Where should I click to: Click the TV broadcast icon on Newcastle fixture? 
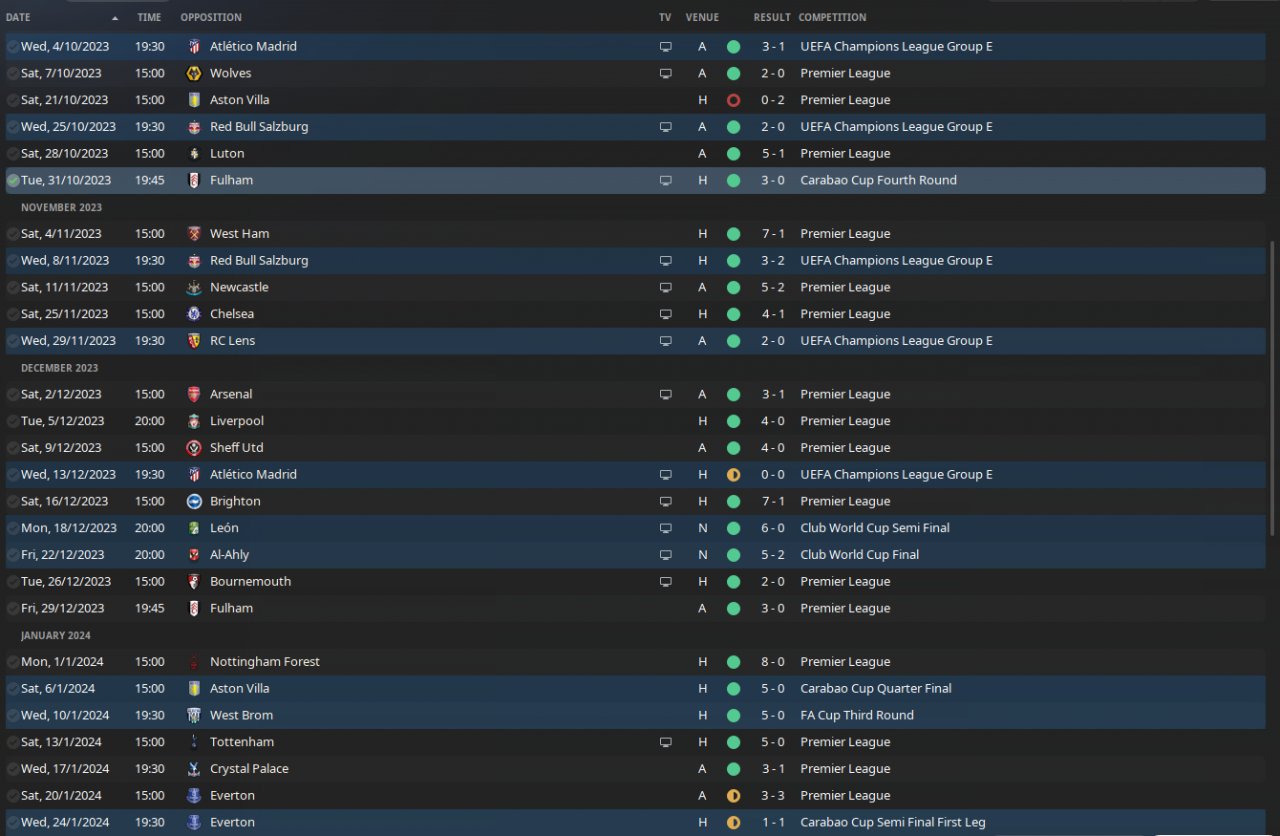coord(665,287)
